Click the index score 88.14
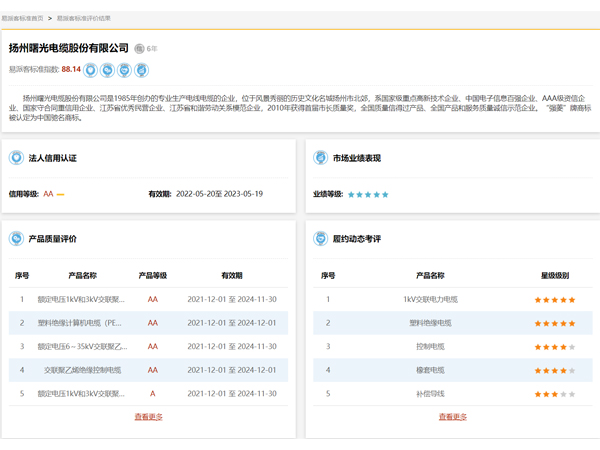The width and height of the screenshot is (600, 450). click(71, 69)
